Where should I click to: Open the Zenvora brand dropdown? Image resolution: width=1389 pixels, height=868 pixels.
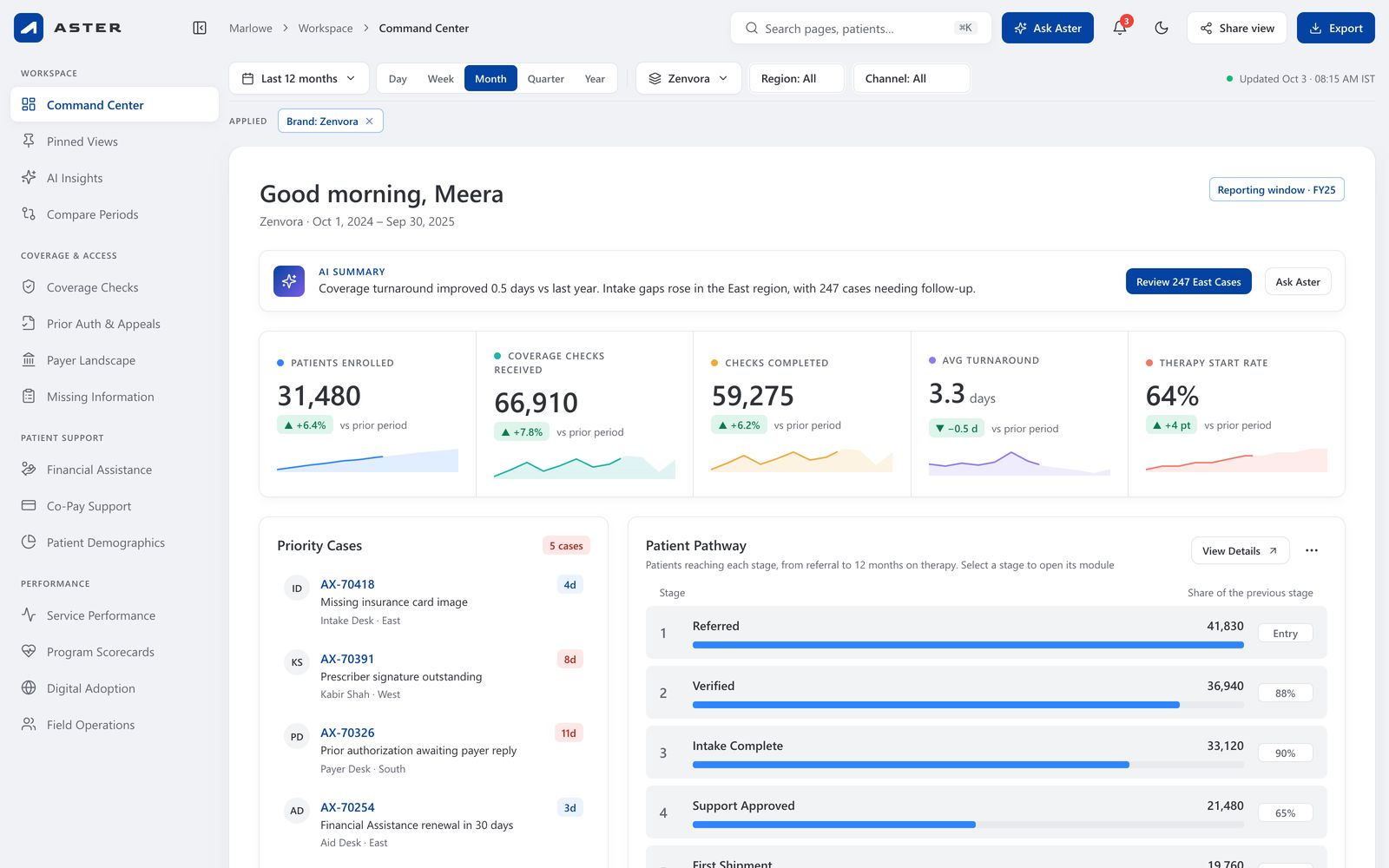pos(688,78)
